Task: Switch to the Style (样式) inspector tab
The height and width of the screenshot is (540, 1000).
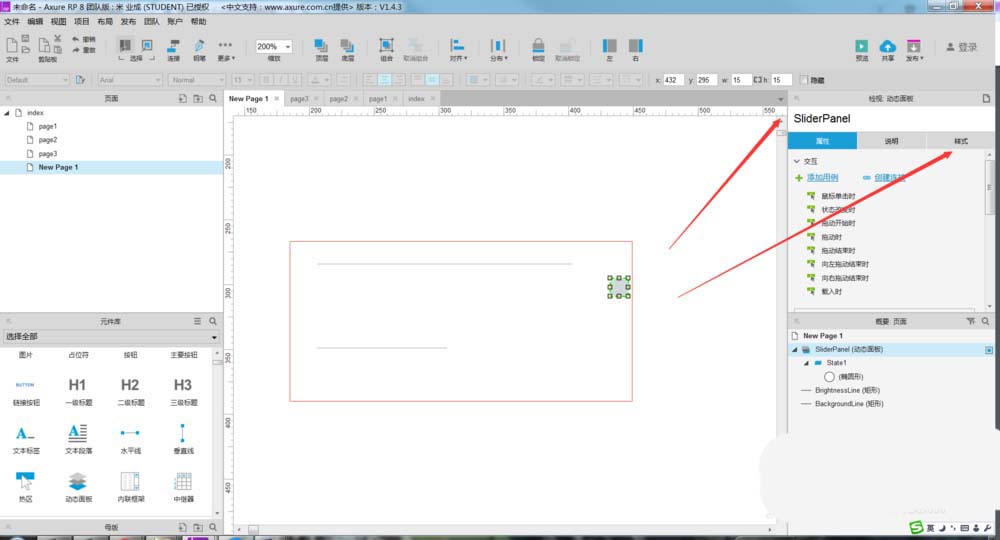Action: point(960,141)
